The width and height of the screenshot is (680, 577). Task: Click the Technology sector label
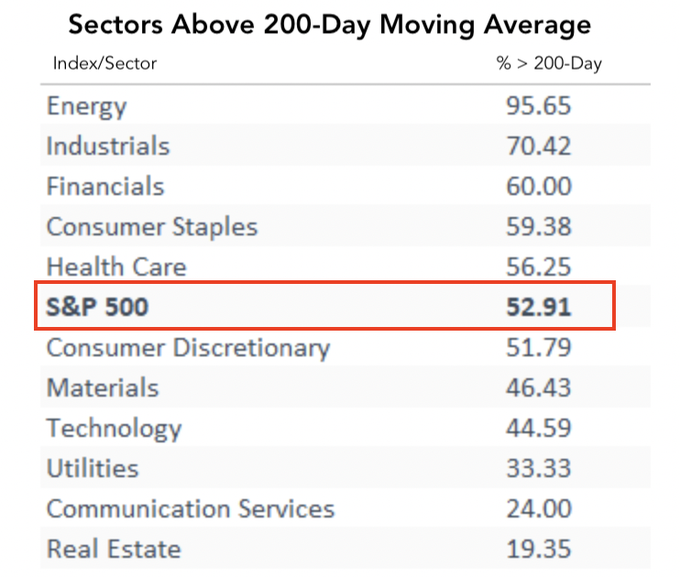[114, 429]
